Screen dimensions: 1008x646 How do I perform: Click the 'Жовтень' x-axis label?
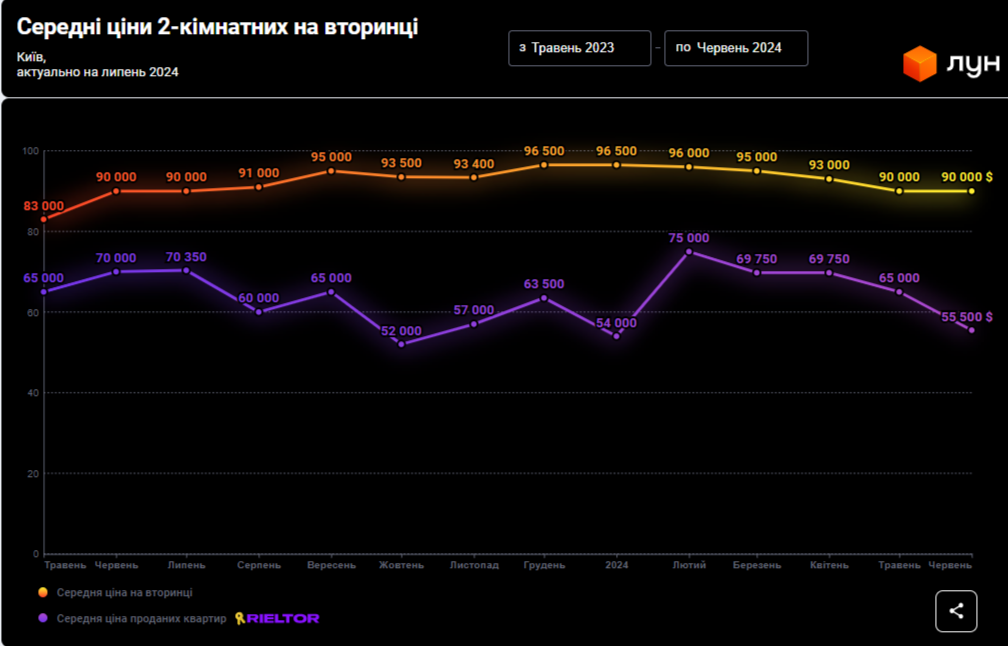coord(401,565)
